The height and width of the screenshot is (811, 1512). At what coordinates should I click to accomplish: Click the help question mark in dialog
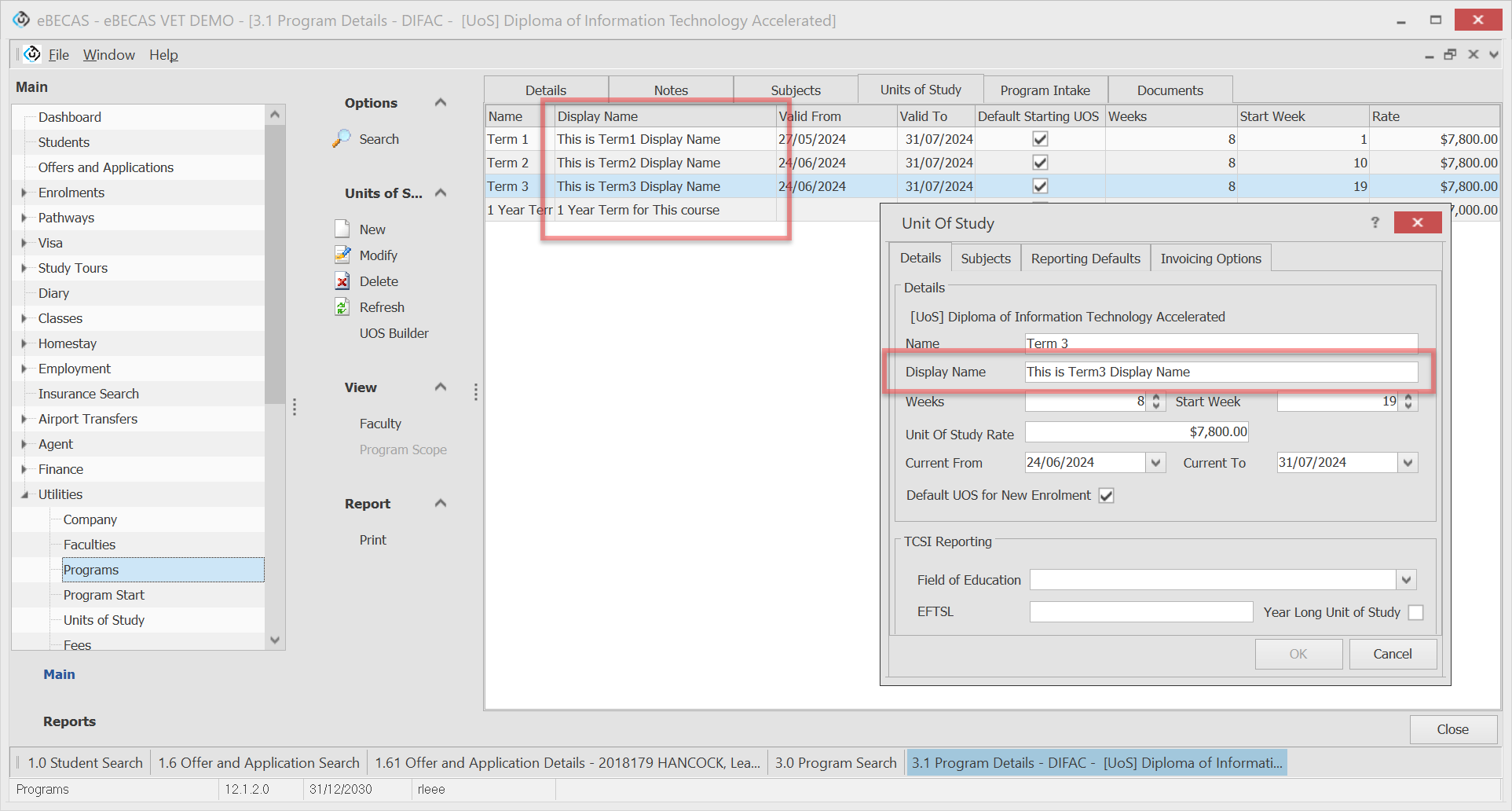(1375, 223)
